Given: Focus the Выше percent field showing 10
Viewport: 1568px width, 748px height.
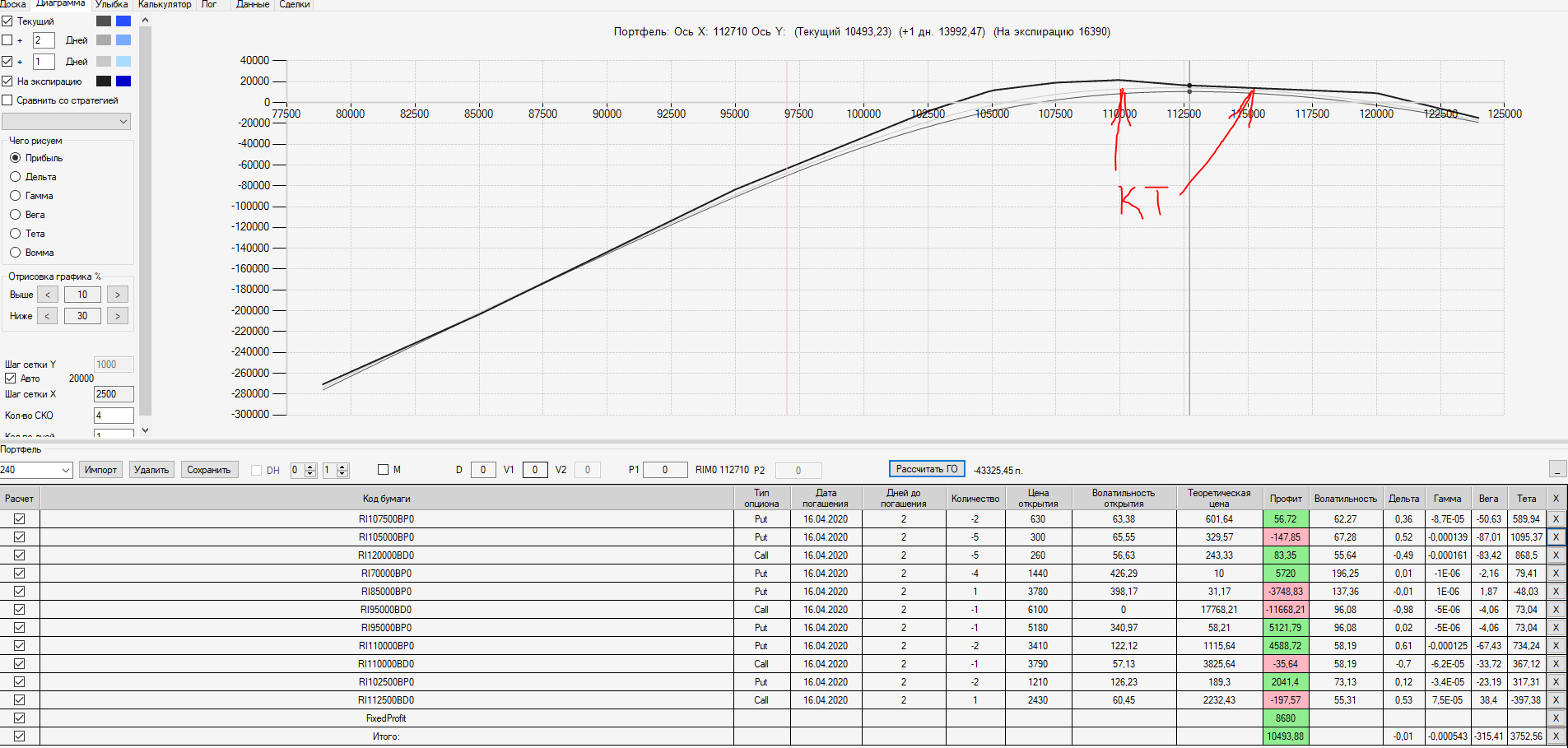Looking at the screenshot, I should [x=82, y=295].
